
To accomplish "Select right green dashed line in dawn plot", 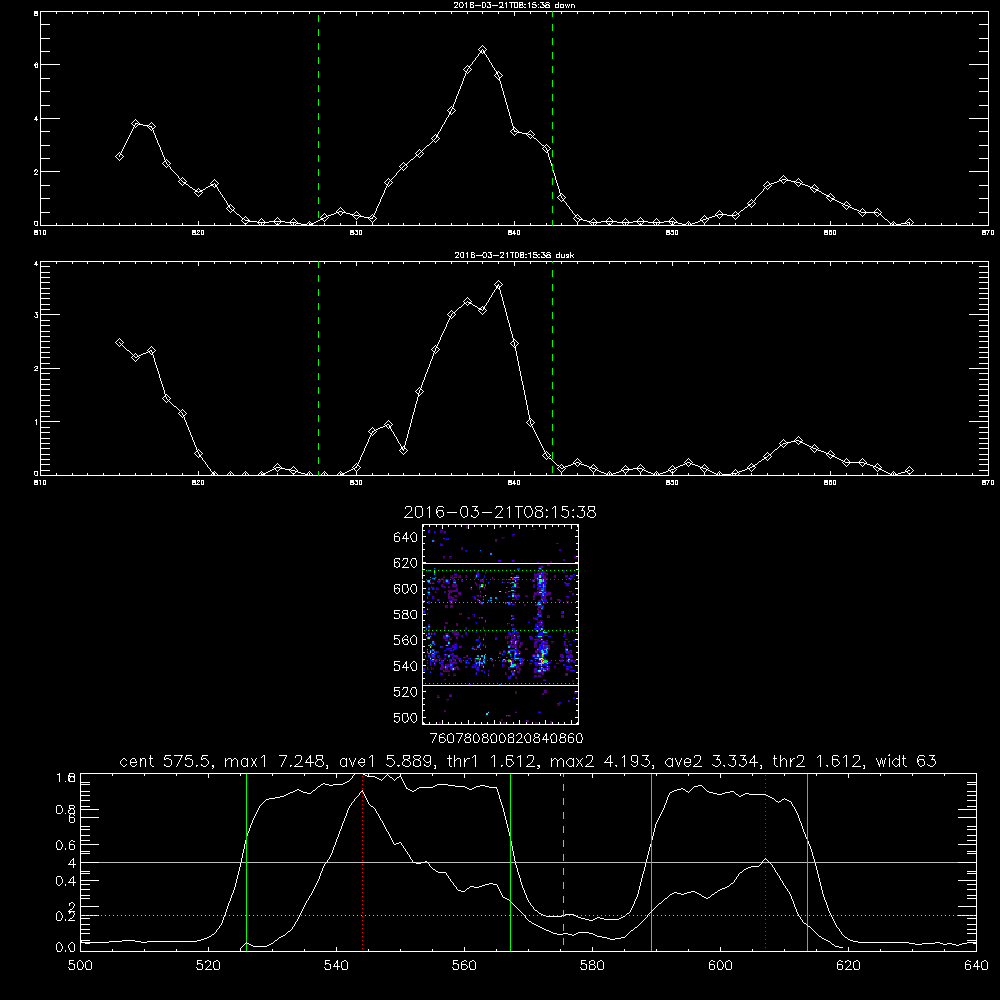I will tap(552, 119).
